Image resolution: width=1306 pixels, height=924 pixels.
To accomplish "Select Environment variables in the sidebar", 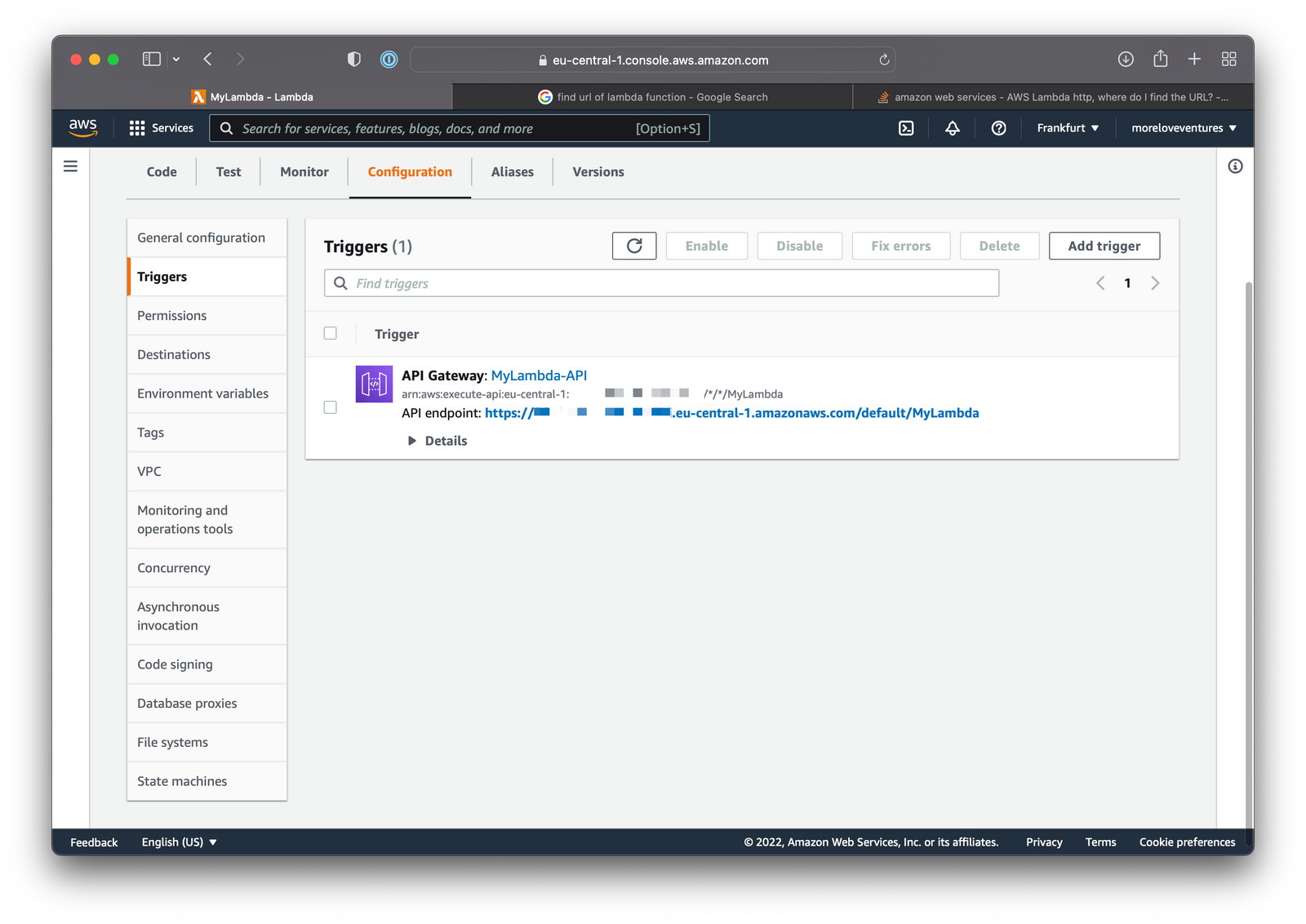I will click(202, 393).
